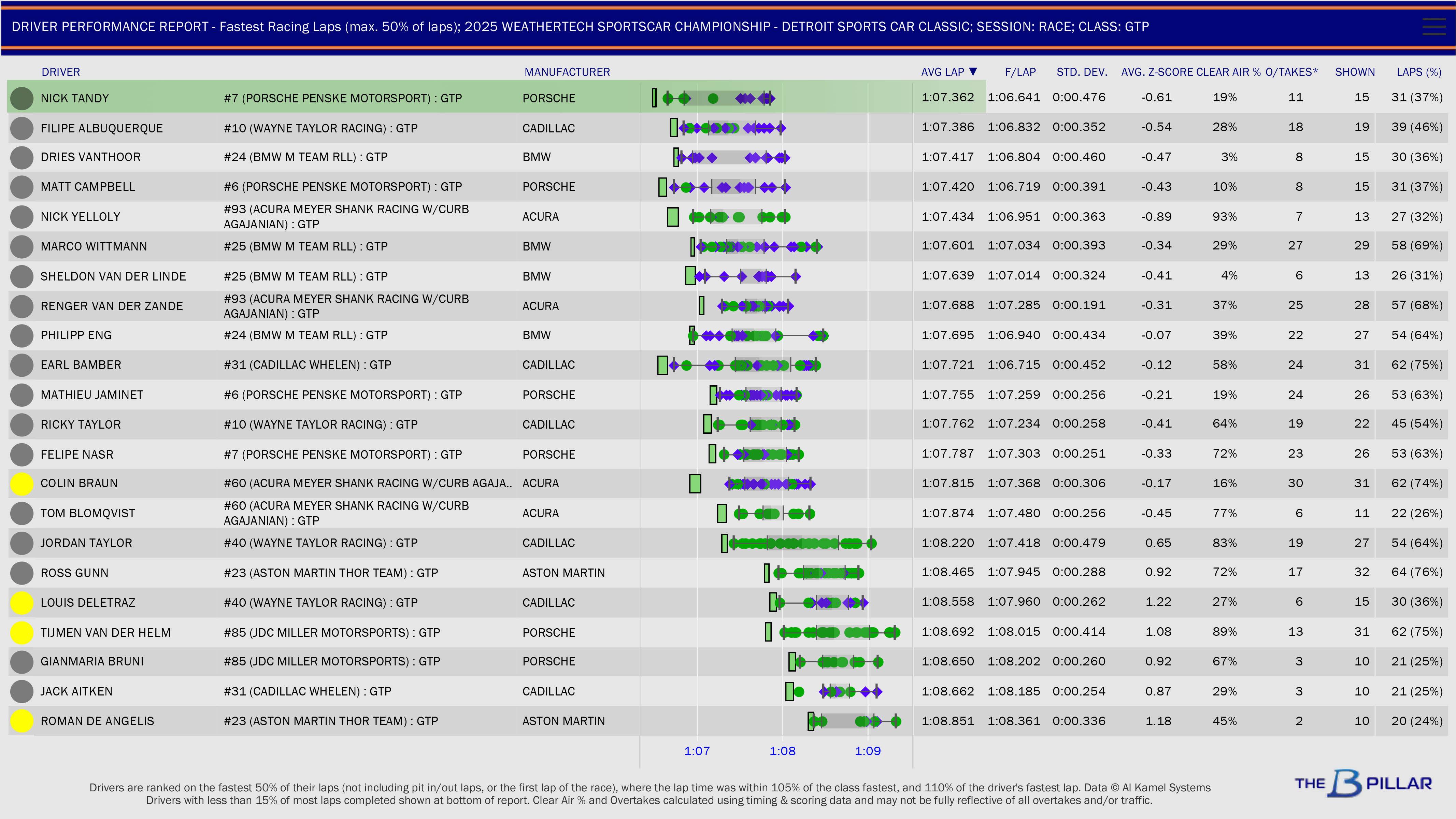1456x819 pixels.
Task: Click The B Pillar logo
Action: tap(1363, 784)
